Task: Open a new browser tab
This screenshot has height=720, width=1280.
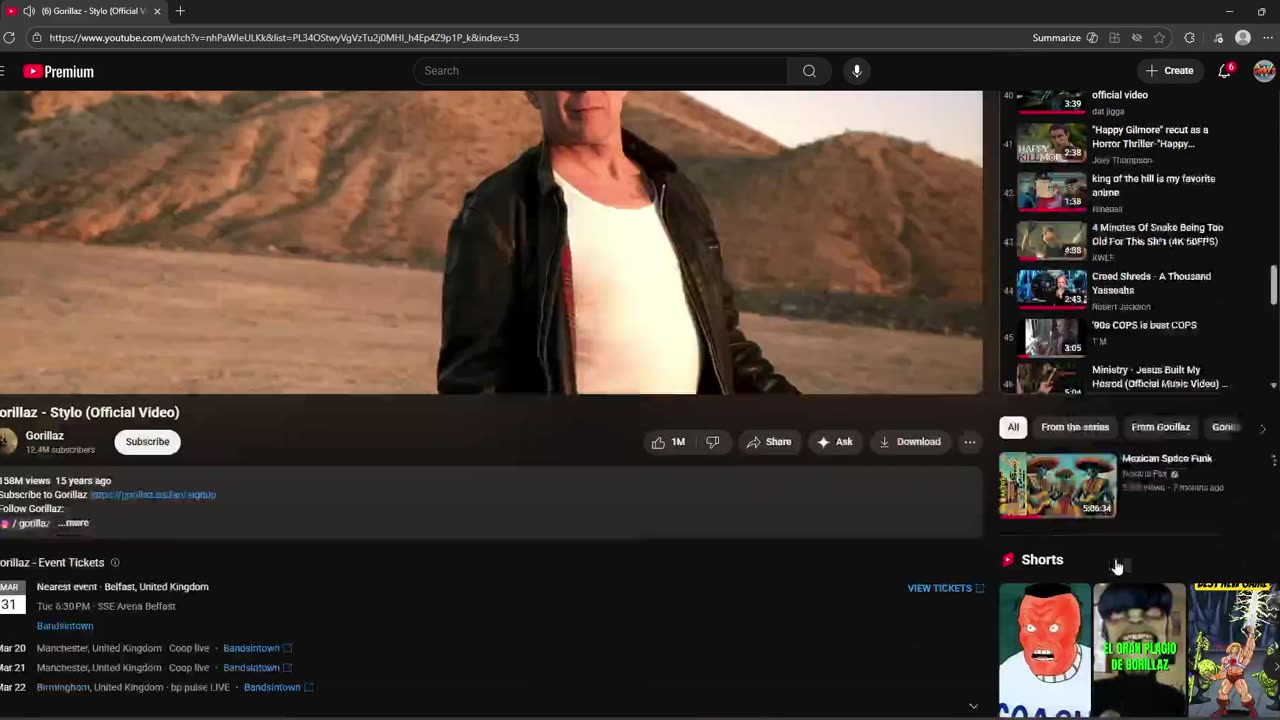Action: pyautogui.click(x=180, y=11)
